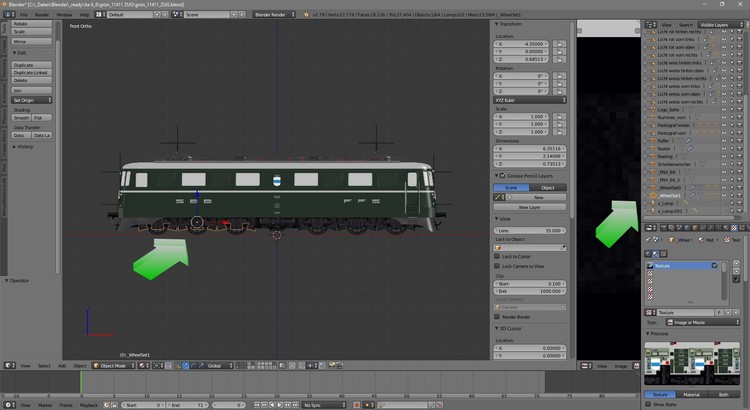750x410 pixels.
Task: Open the Render menu
Action: click(42, 15)
